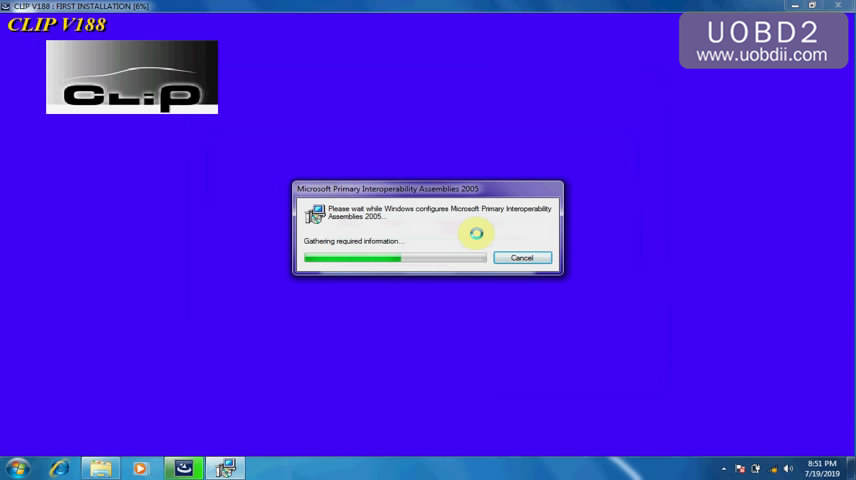Image resolution: width=856 pixels, height=480 pixels.
Task: Switch to CLIP installer taskbar item
Action: (184, 467)
